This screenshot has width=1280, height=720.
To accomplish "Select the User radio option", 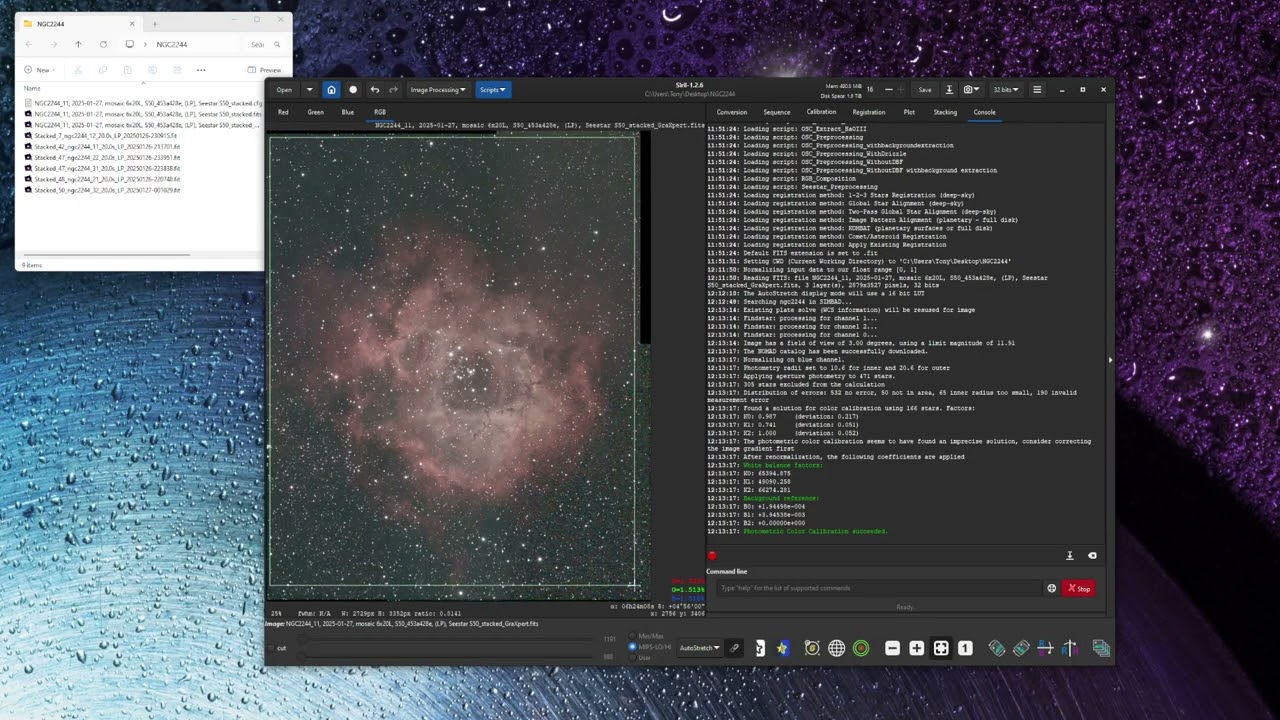I will click(640, 657).
